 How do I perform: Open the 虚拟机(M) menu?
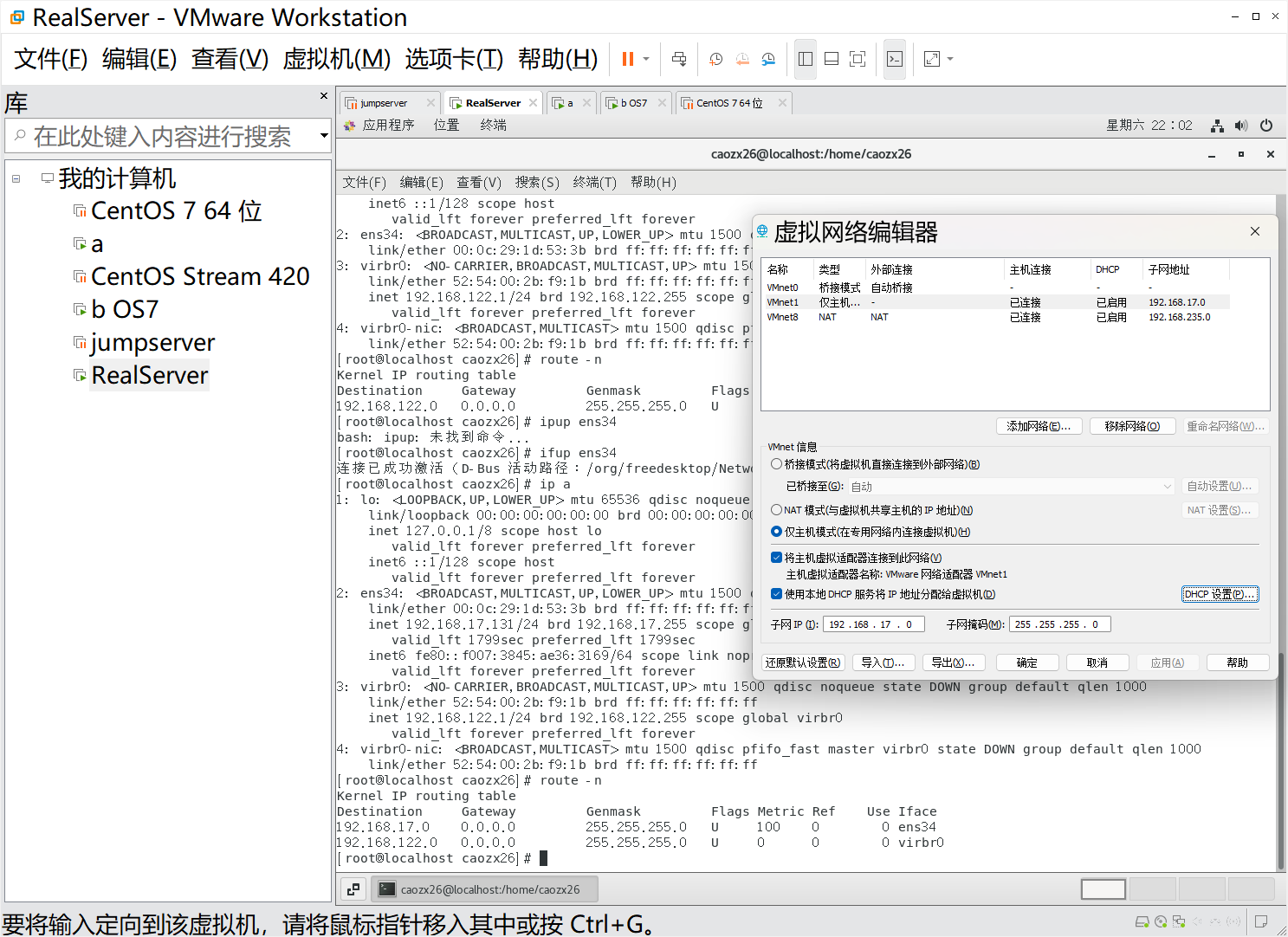pos(337,59)
